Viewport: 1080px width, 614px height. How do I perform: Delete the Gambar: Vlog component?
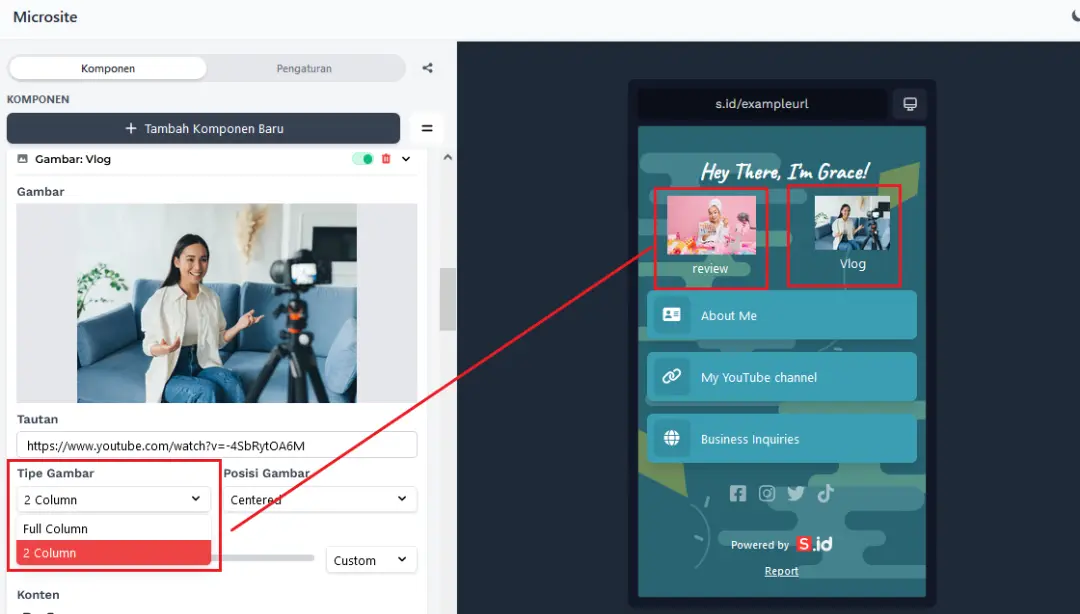click(386, 159)
